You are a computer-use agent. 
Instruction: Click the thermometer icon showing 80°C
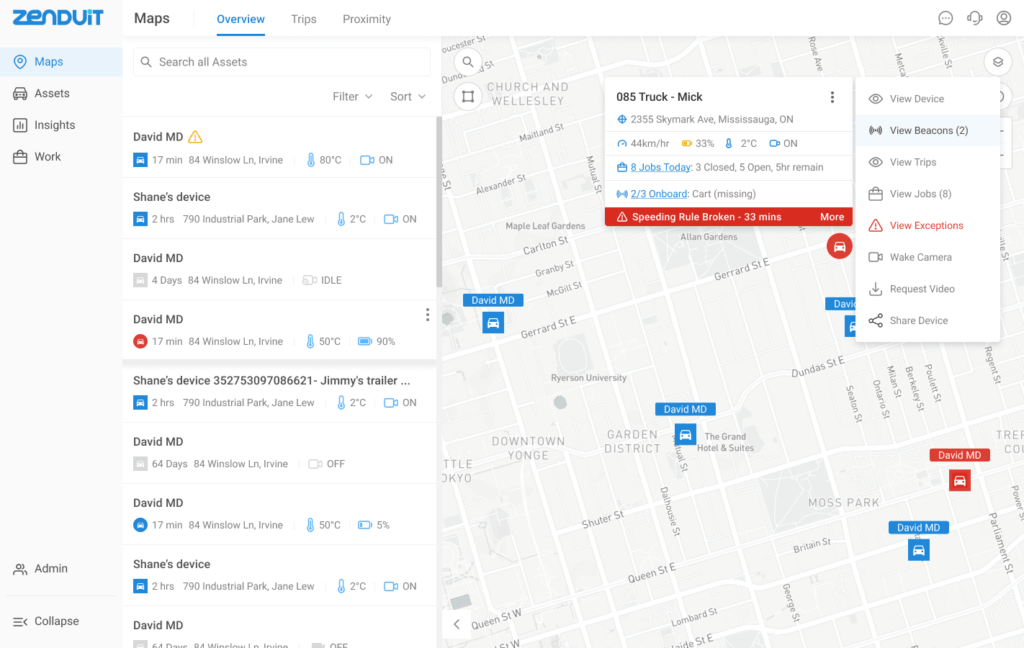311,160
